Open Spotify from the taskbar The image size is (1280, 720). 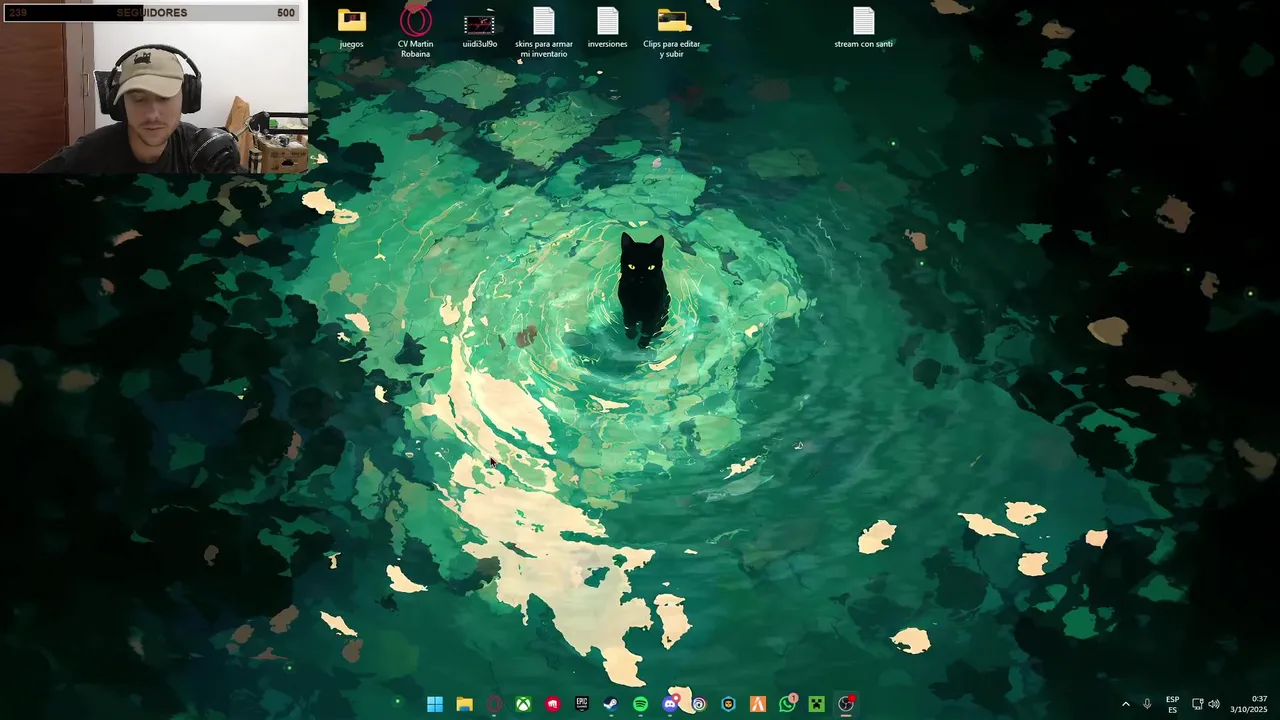tap(641, 704)
